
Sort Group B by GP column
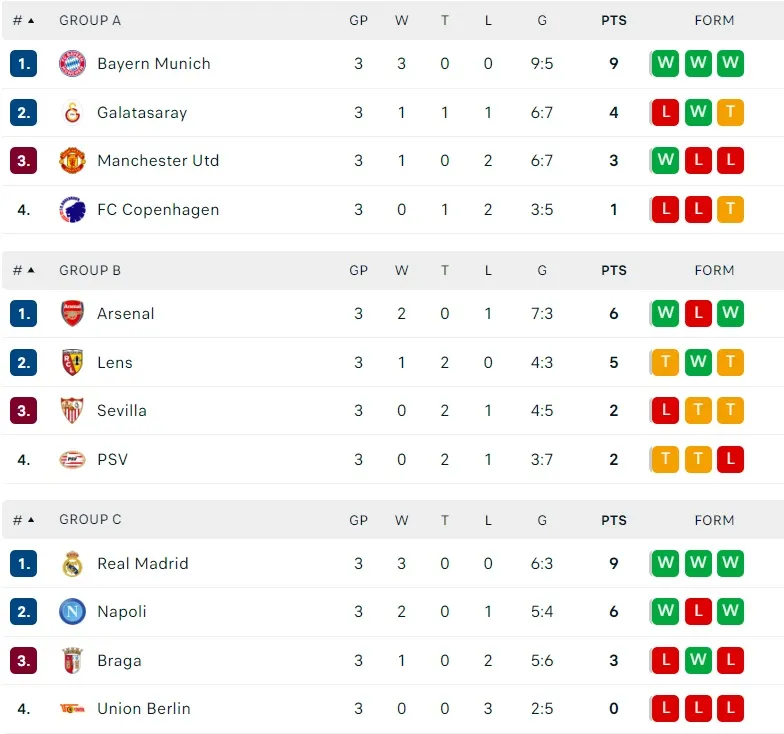pos(358,271)
